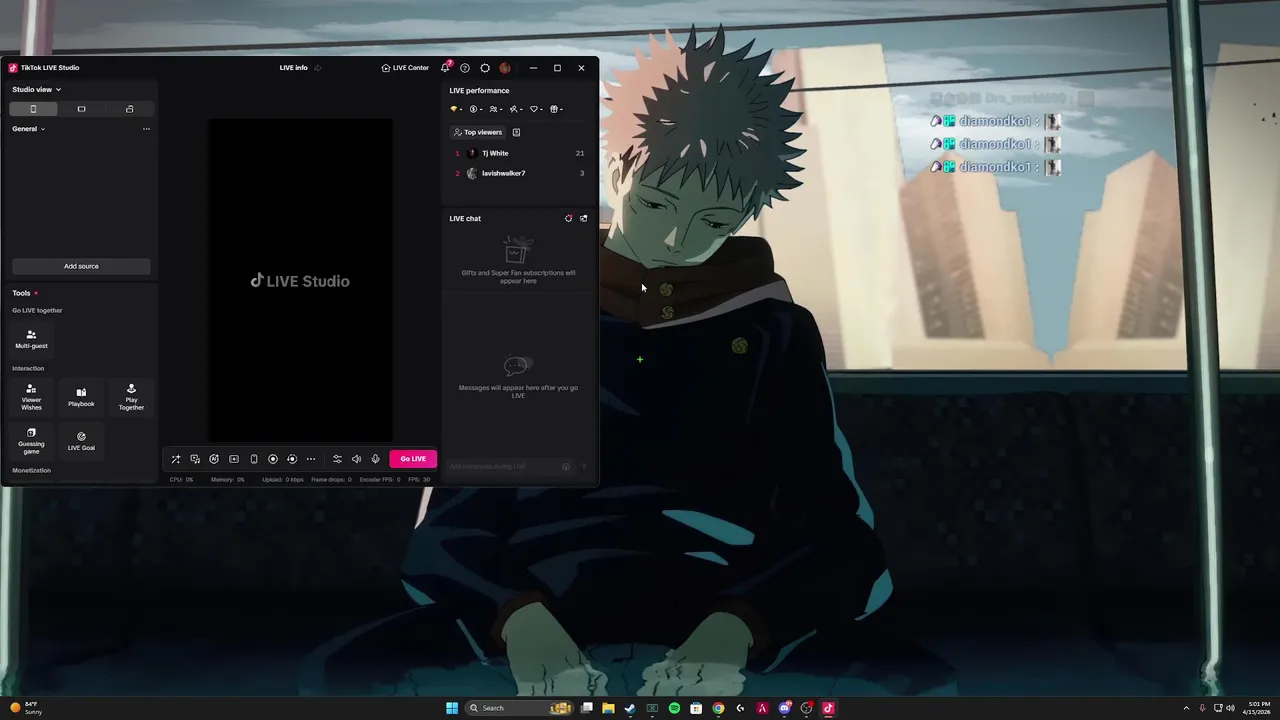
Task: Toggle the microphone icon in toolbar
Action: click(376, 459)
